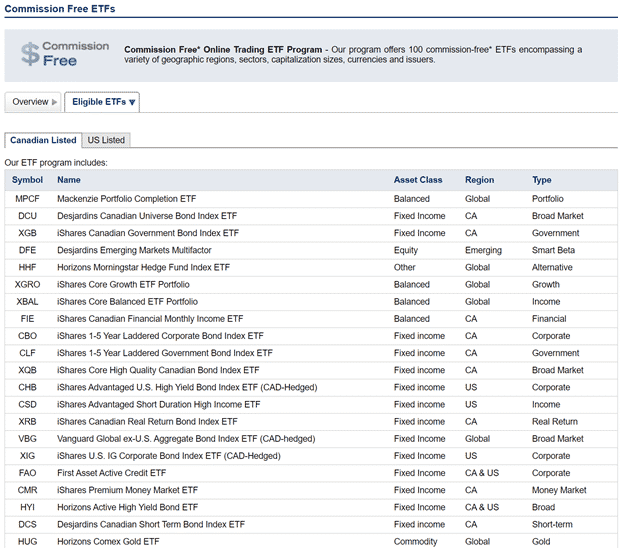Viewport: 624px width, 548px height.
Task: Click the Asset Class column header
Action: coord(418,180)
